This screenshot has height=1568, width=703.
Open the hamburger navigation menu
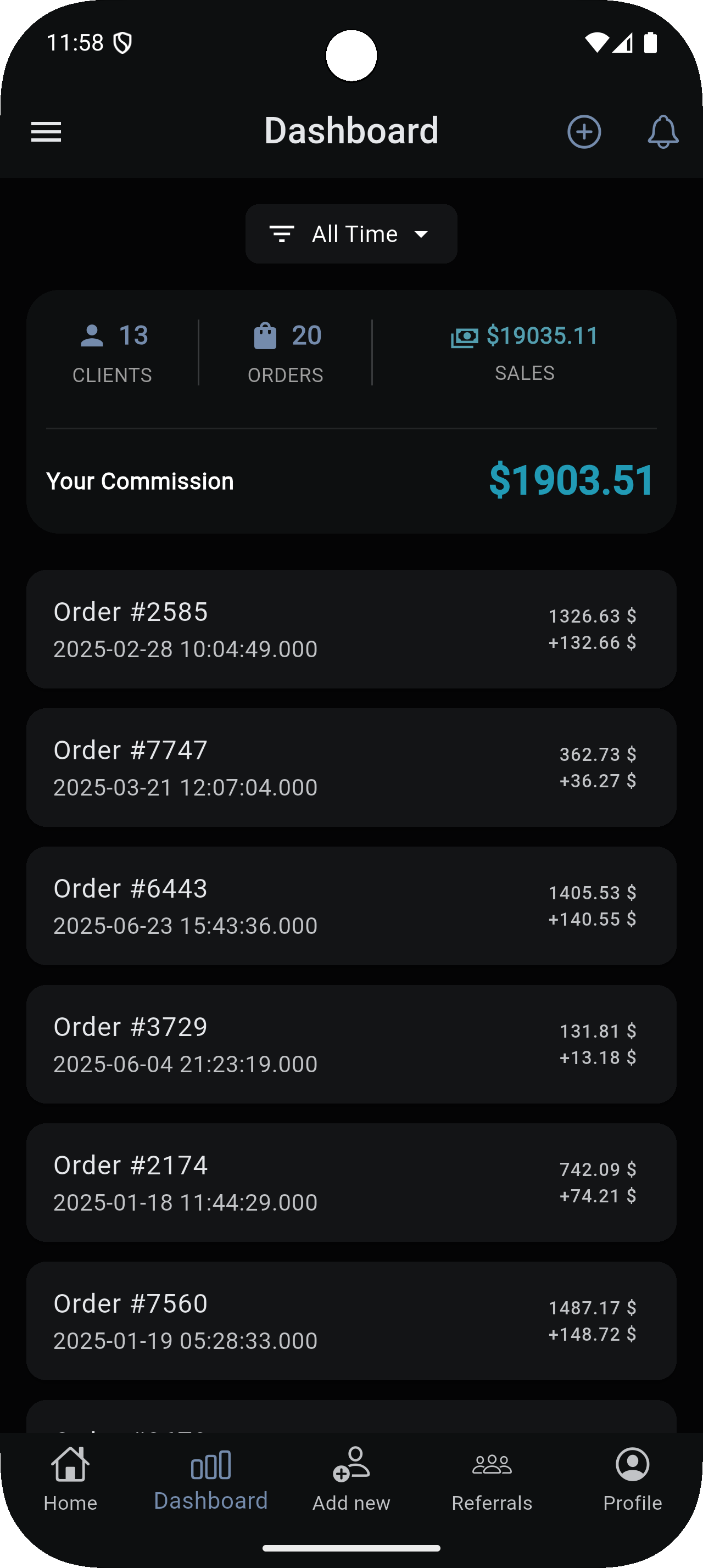click(x=46, y=131)
